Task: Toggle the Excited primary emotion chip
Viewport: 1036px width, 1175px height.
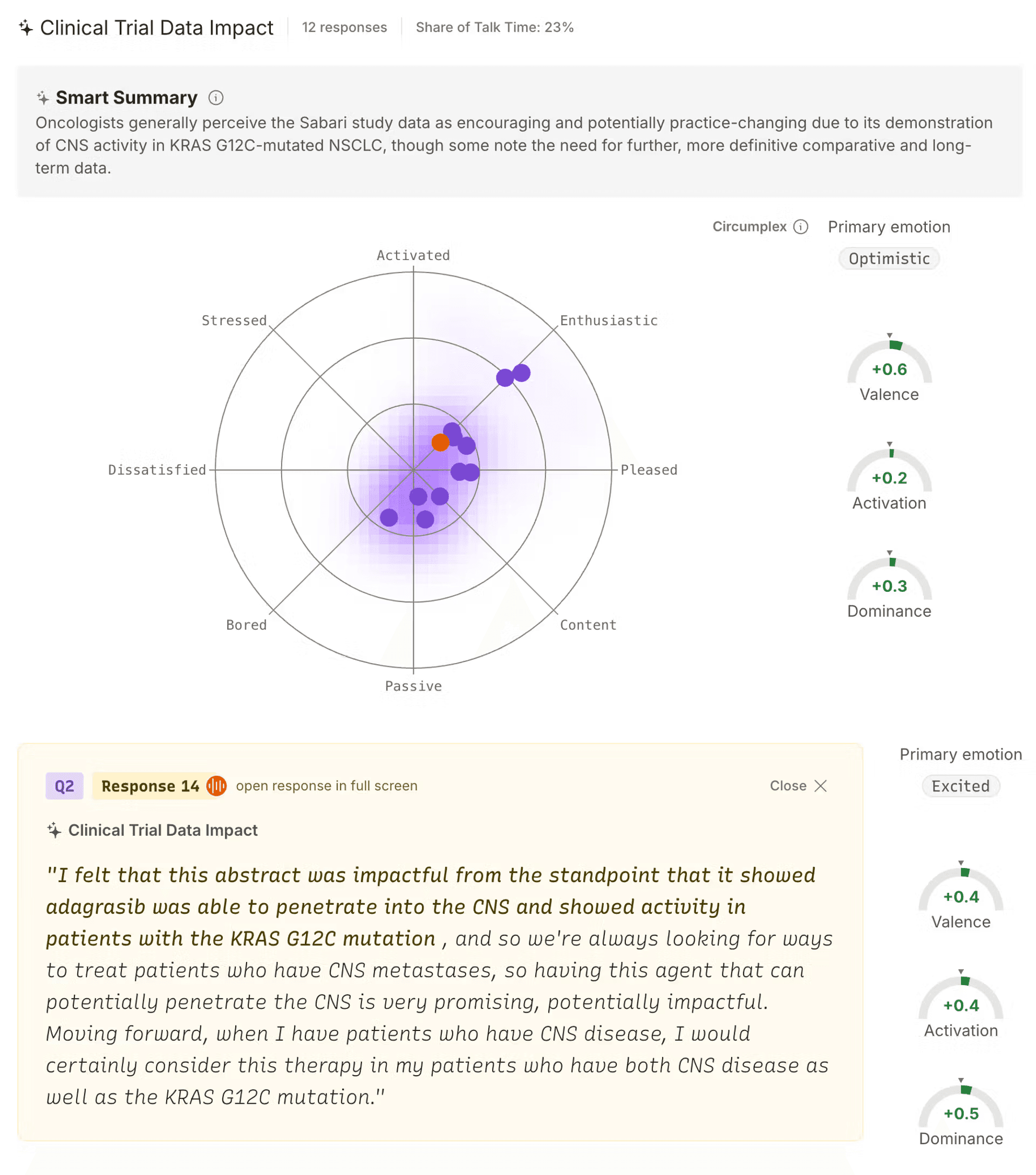Action: 960,786
